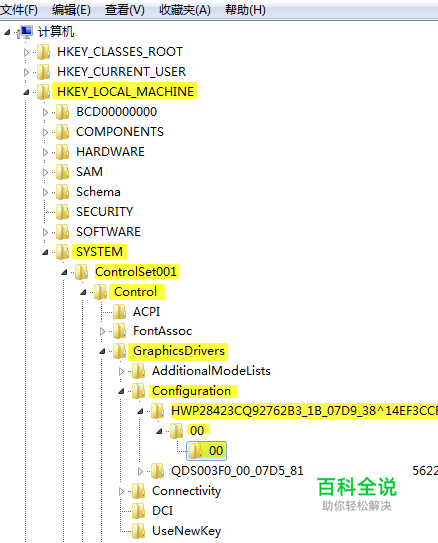Click the COMPONENTS folder icon
This screenshot has width=438, height=543.
click(63, 132)
